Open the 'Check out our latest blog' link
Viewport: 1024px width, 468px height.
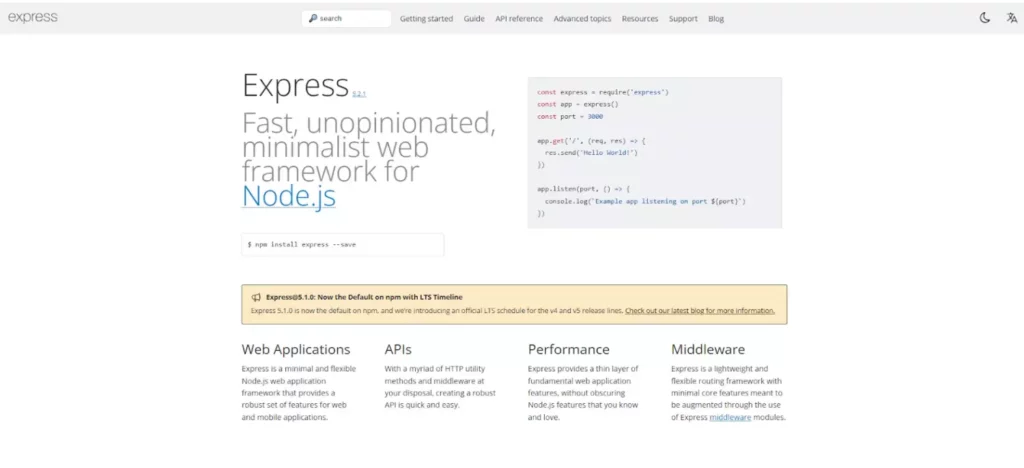click(700, 311)
